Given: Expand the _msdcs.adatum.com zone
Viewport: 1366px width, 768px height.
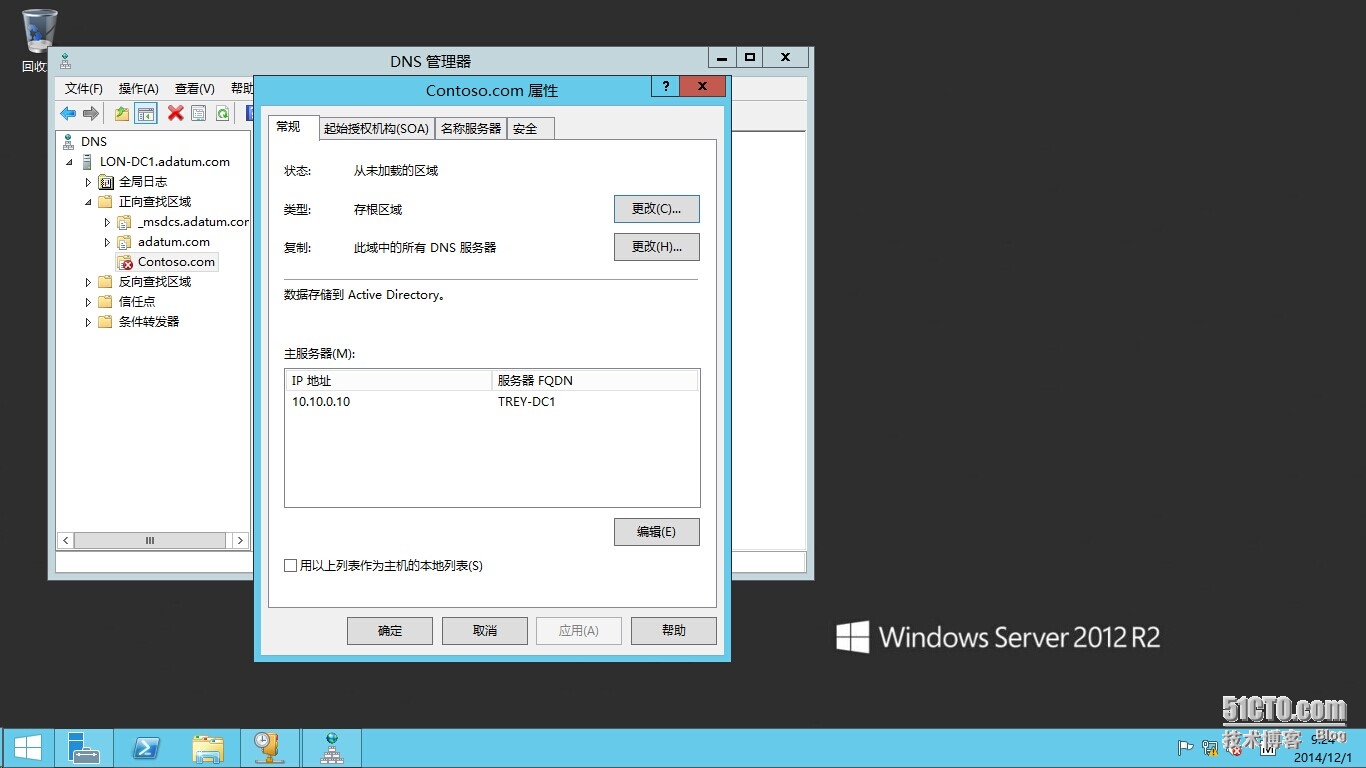Looking at the screenshot, I should point(107,222).
